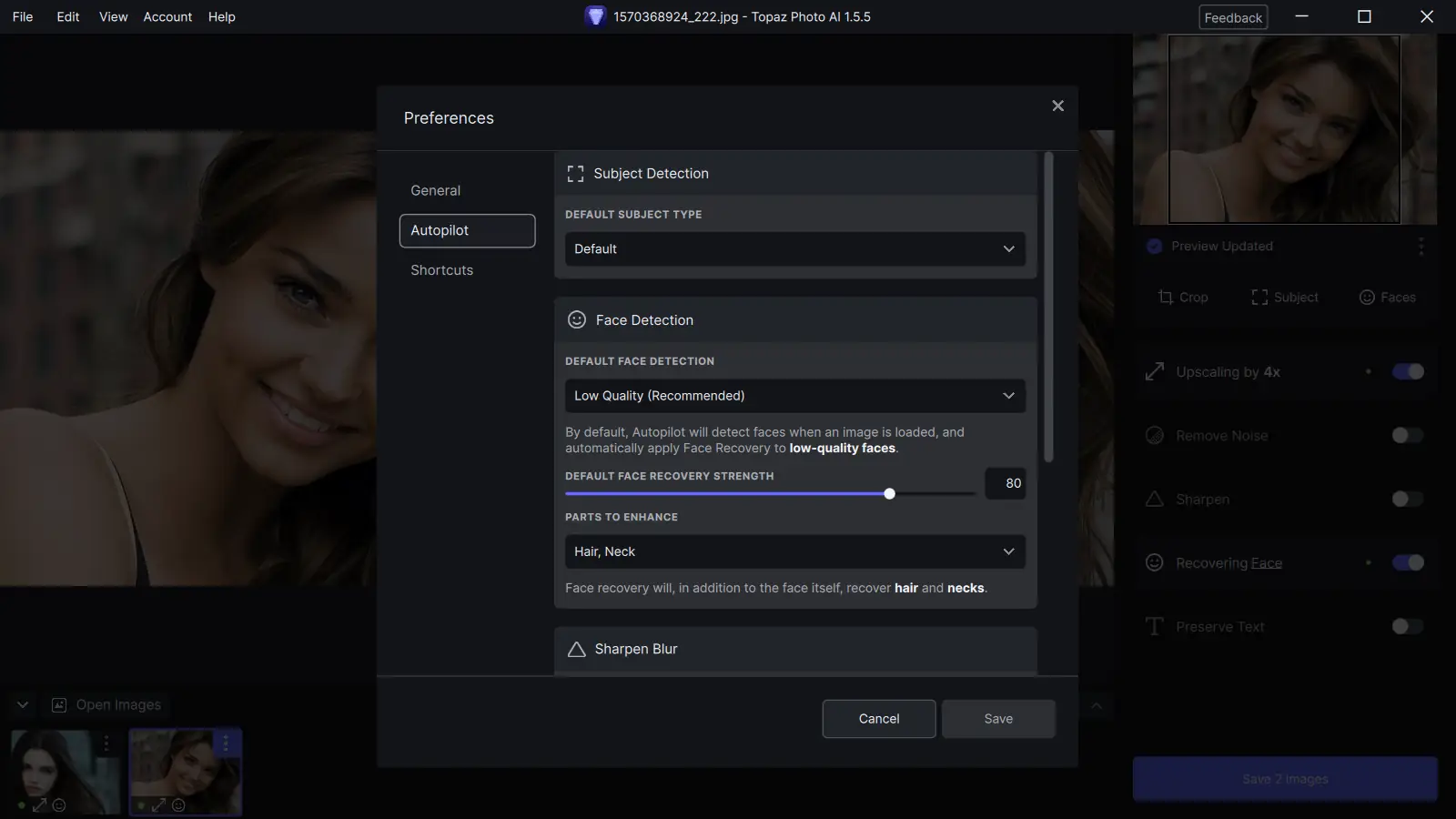This screenshot has height=819, width=1456.
Task: Click the Sharpen Blur section header text
Action: tap(636, 649)
